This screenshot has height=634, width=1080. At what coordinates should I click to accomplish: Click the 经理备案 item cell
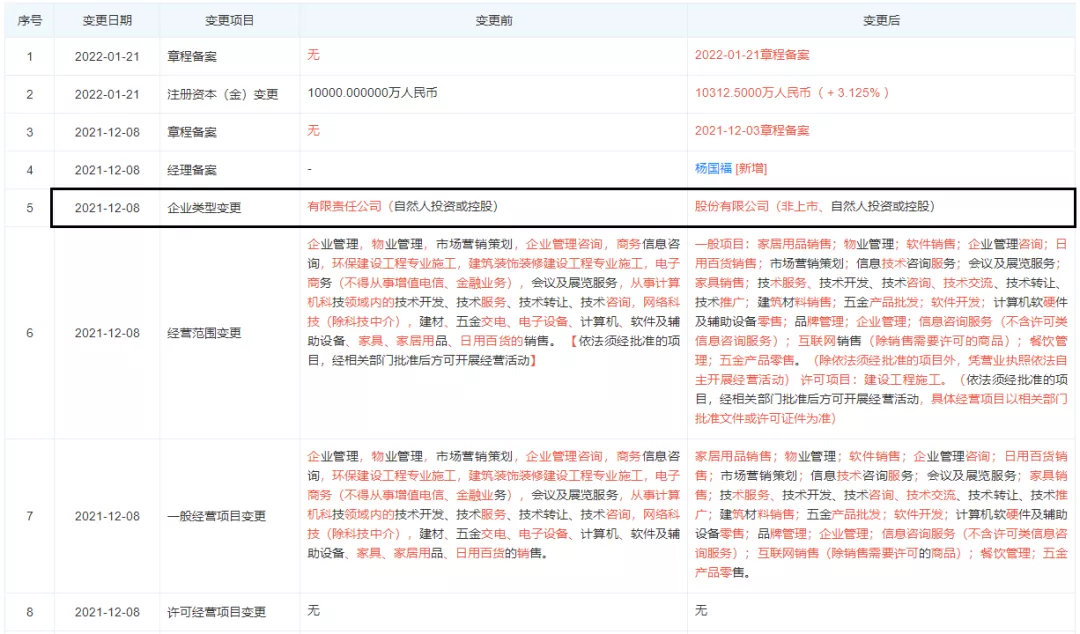191,170
